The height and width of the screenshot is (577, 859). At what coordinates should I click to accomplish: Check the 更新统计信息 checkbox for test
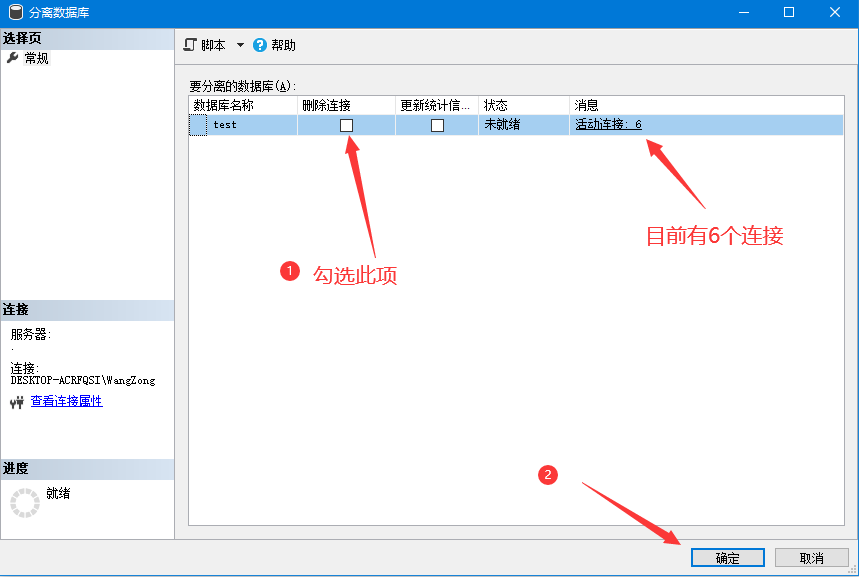[x=437, y=125]
